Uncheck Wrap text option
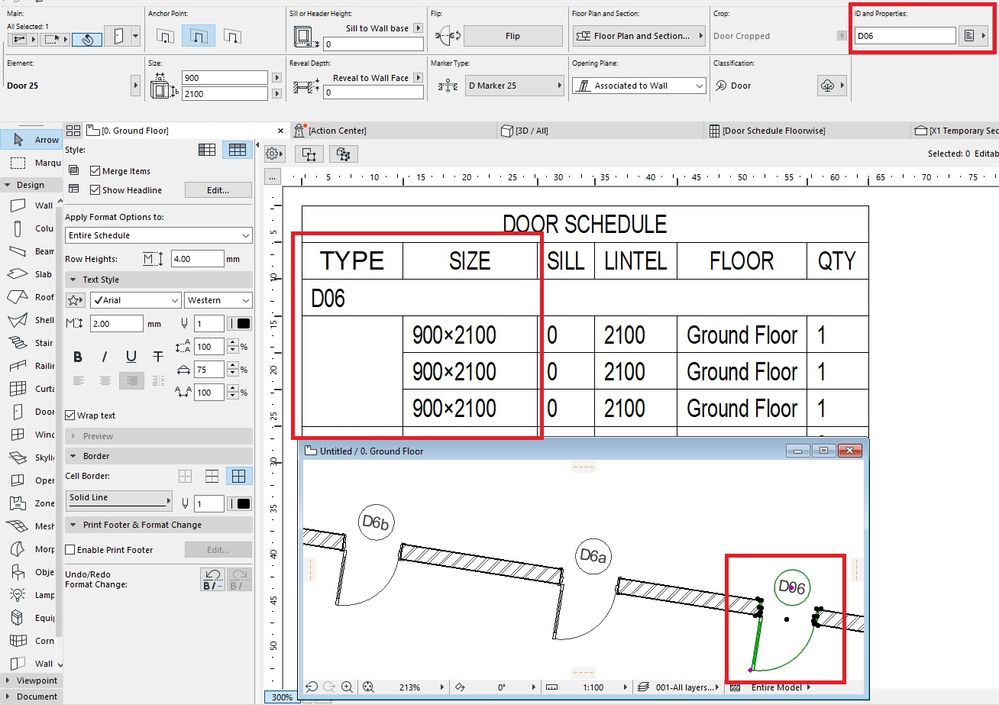 [x=71, y=415]
